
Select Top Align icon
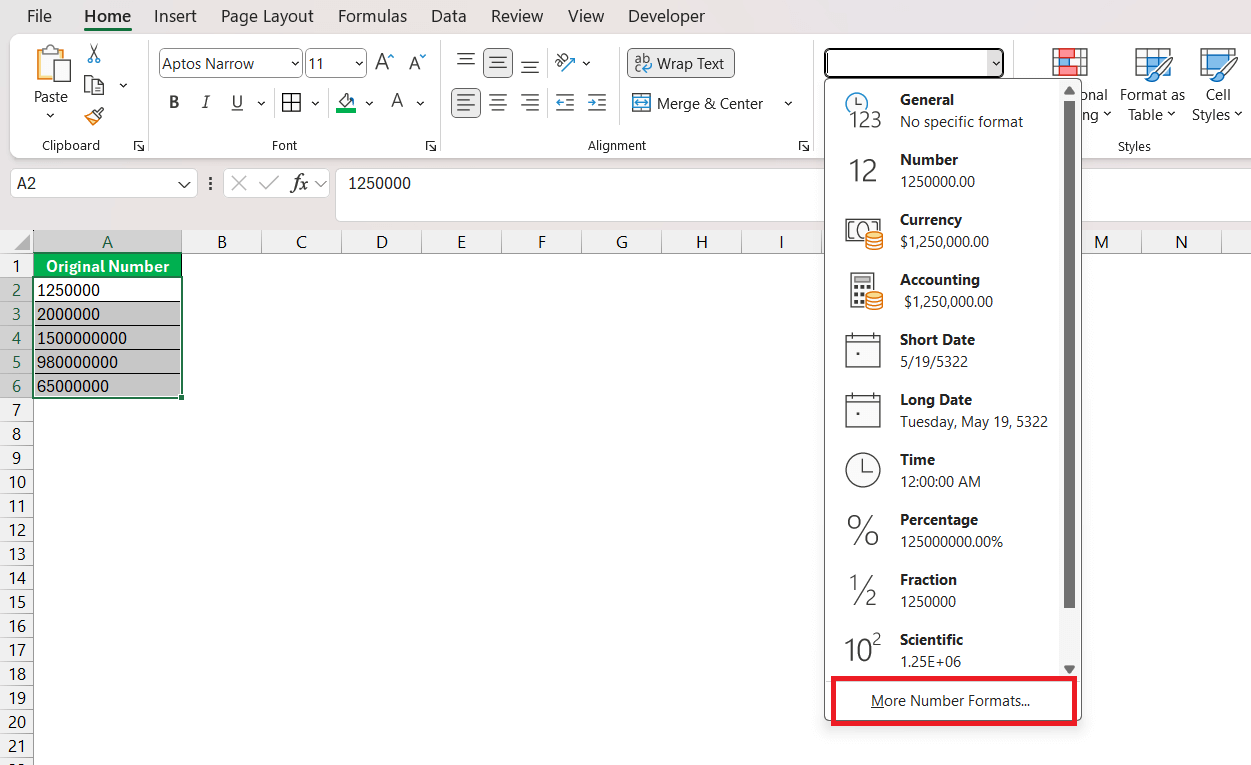pos(466,63)
